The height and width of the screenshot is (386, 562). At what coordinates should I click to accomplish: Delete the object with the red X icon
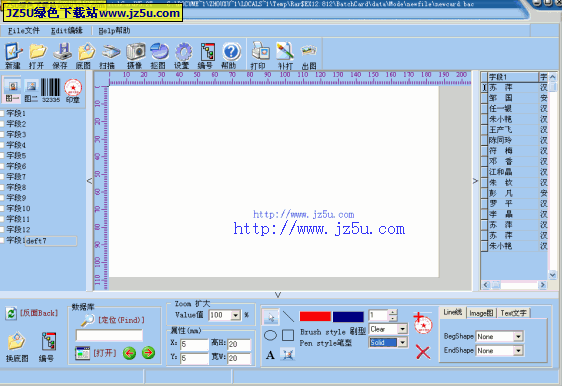(423, 352)
